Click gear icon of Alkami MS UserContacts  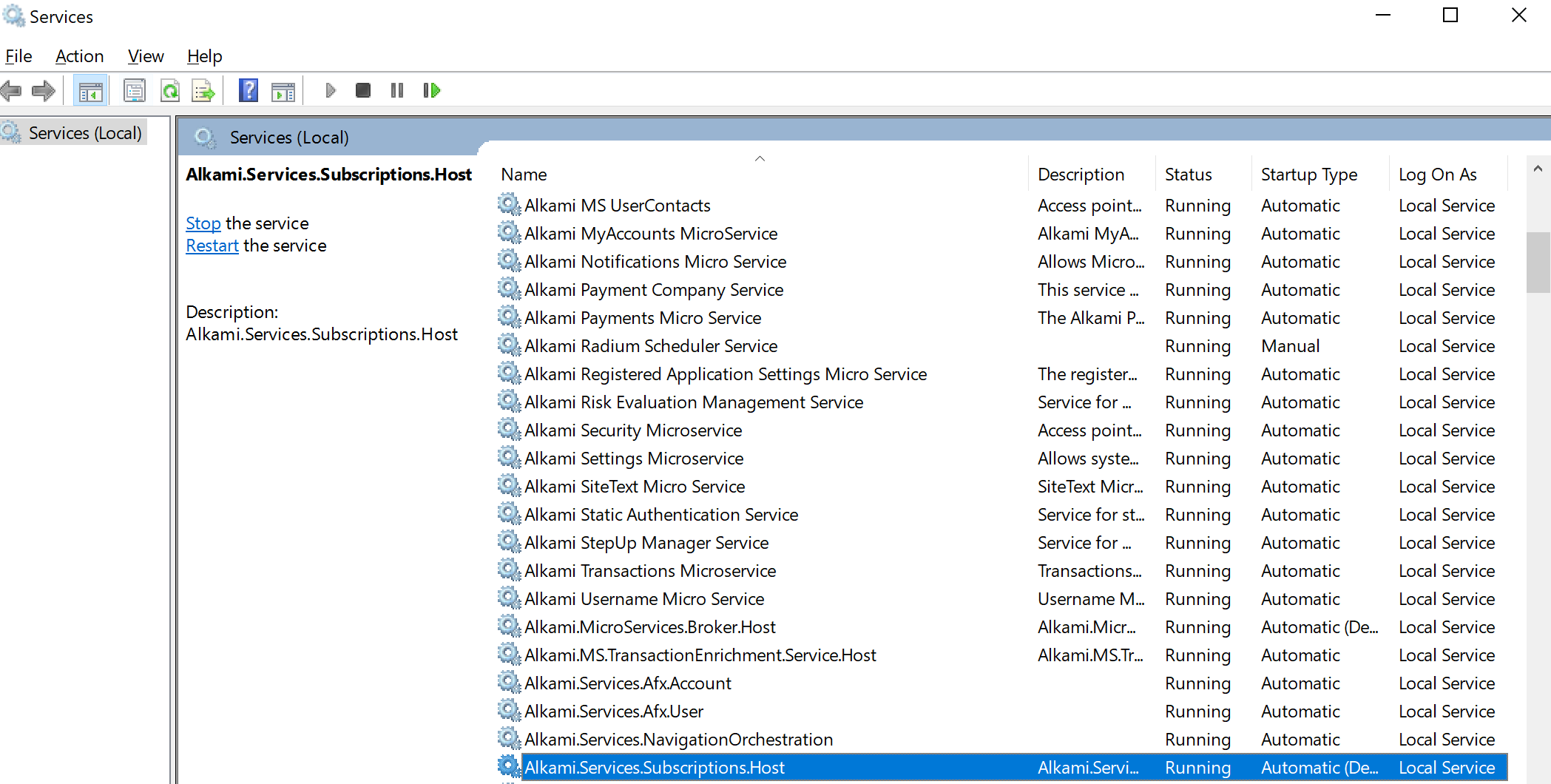pyautogui.click(x=509, y=204)
